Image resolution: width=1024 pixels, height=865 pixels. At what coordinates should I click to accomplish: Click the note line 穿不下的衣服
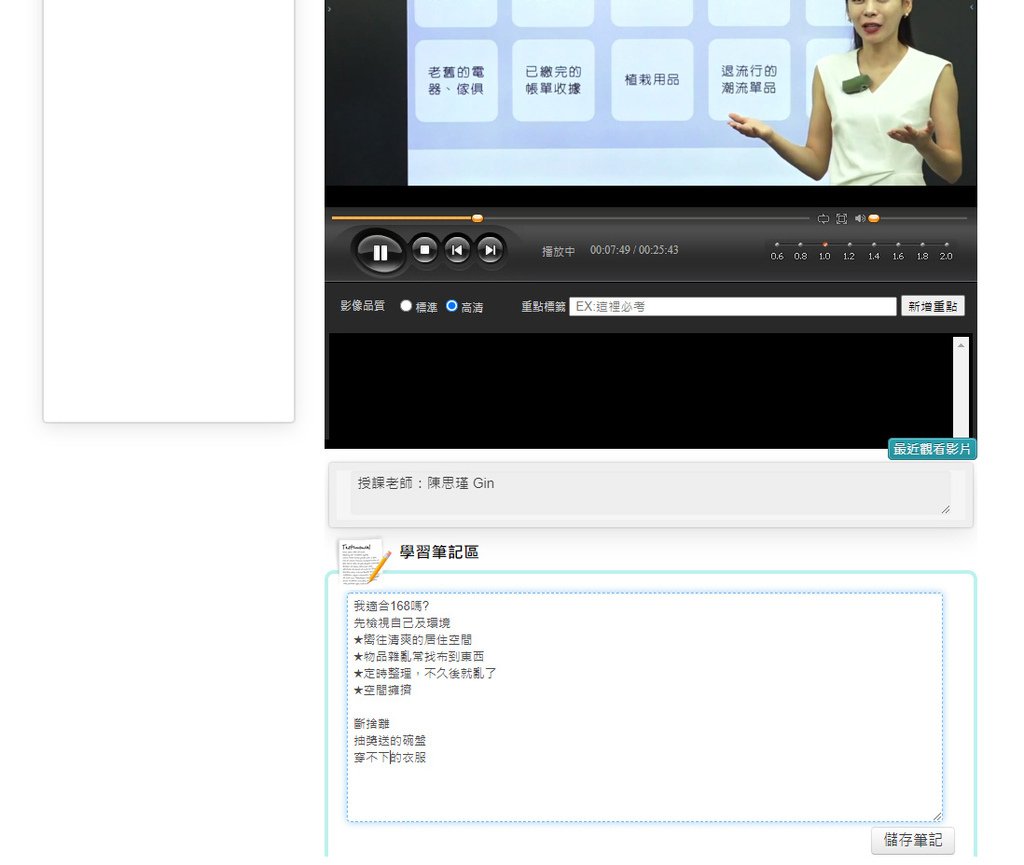tap(390, 757)
